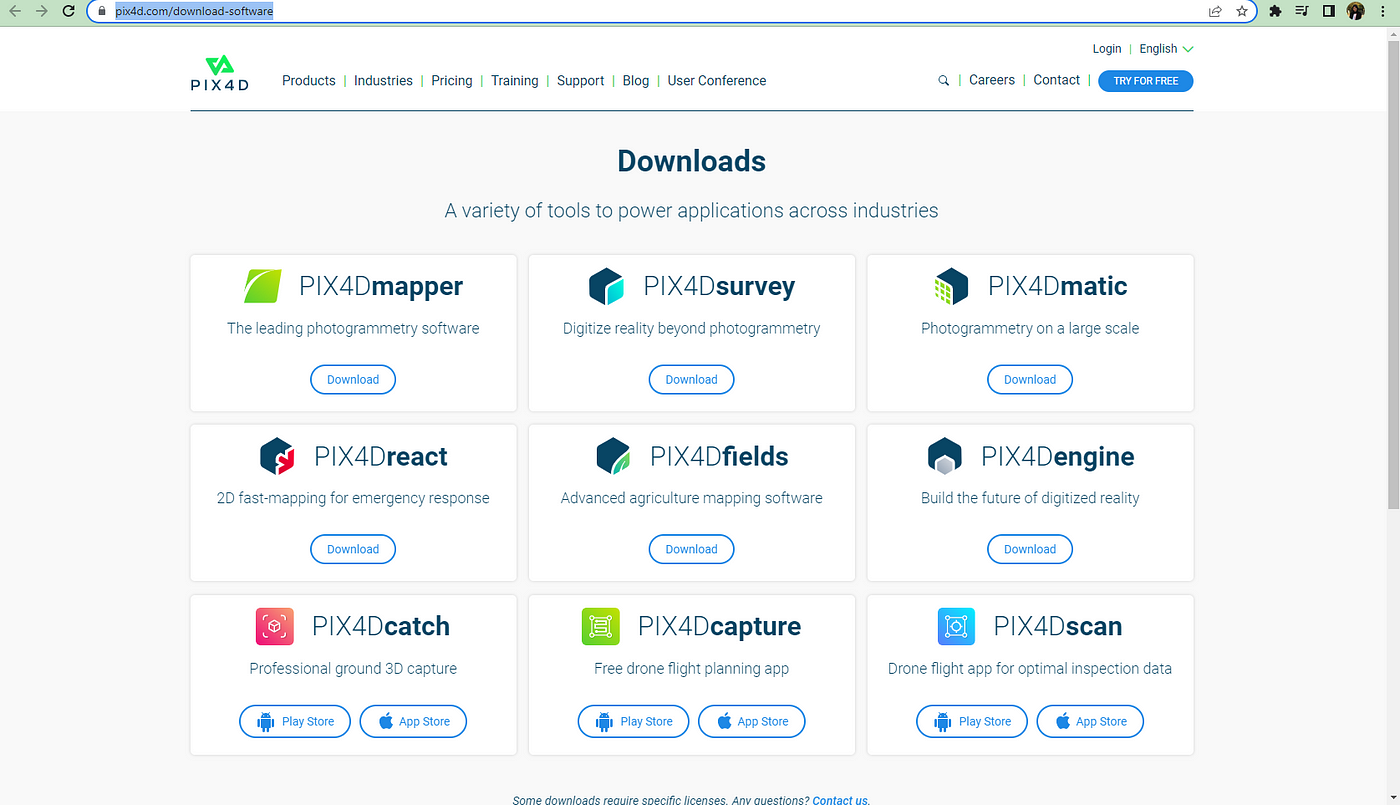The height and width of the screenshot is (805, 1400).
Task: Download PIX4Dsurvey
Action: 692,380
